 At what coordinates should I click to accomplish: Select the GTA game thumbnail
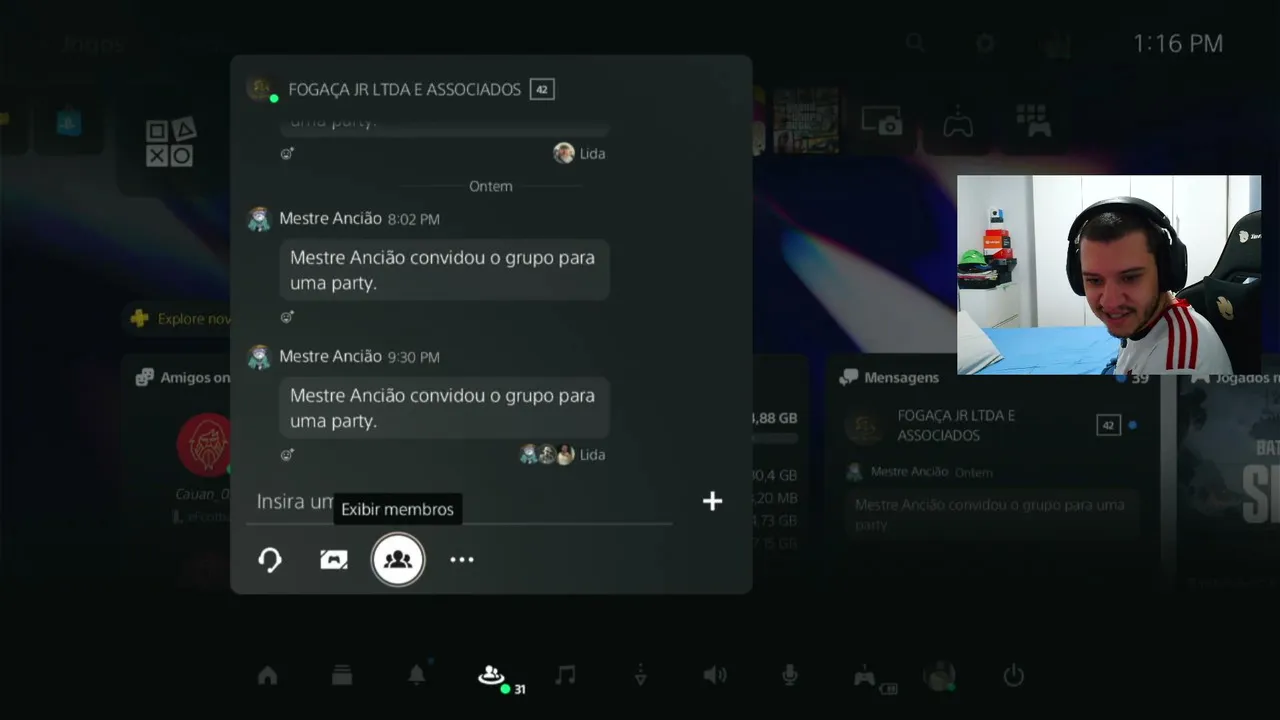(806, 121)
